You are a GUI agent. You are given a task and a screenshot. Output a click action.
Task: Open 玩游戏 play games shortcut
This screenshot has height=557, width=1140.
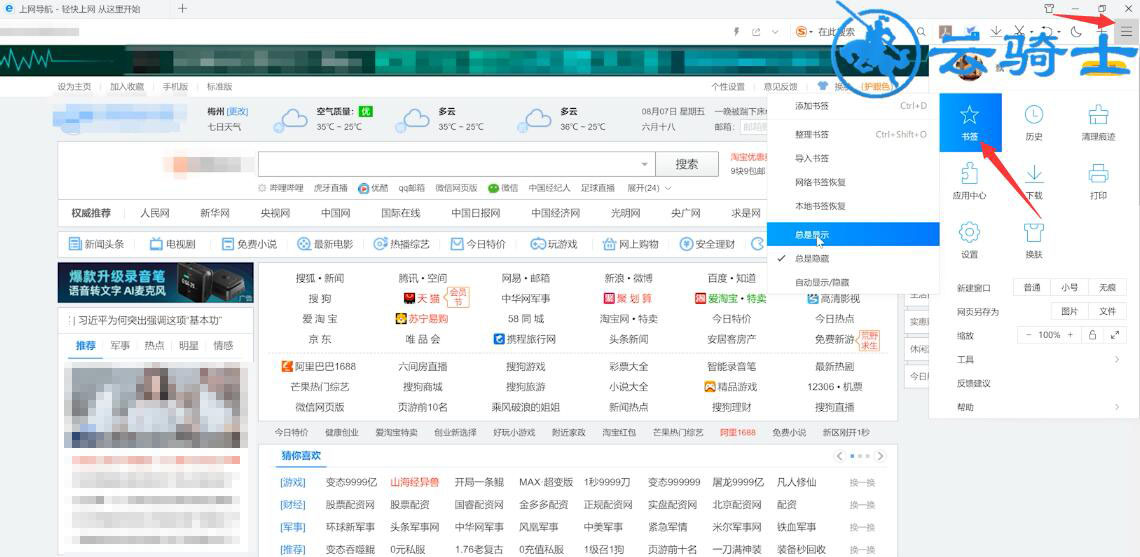(x=553, y=244)
